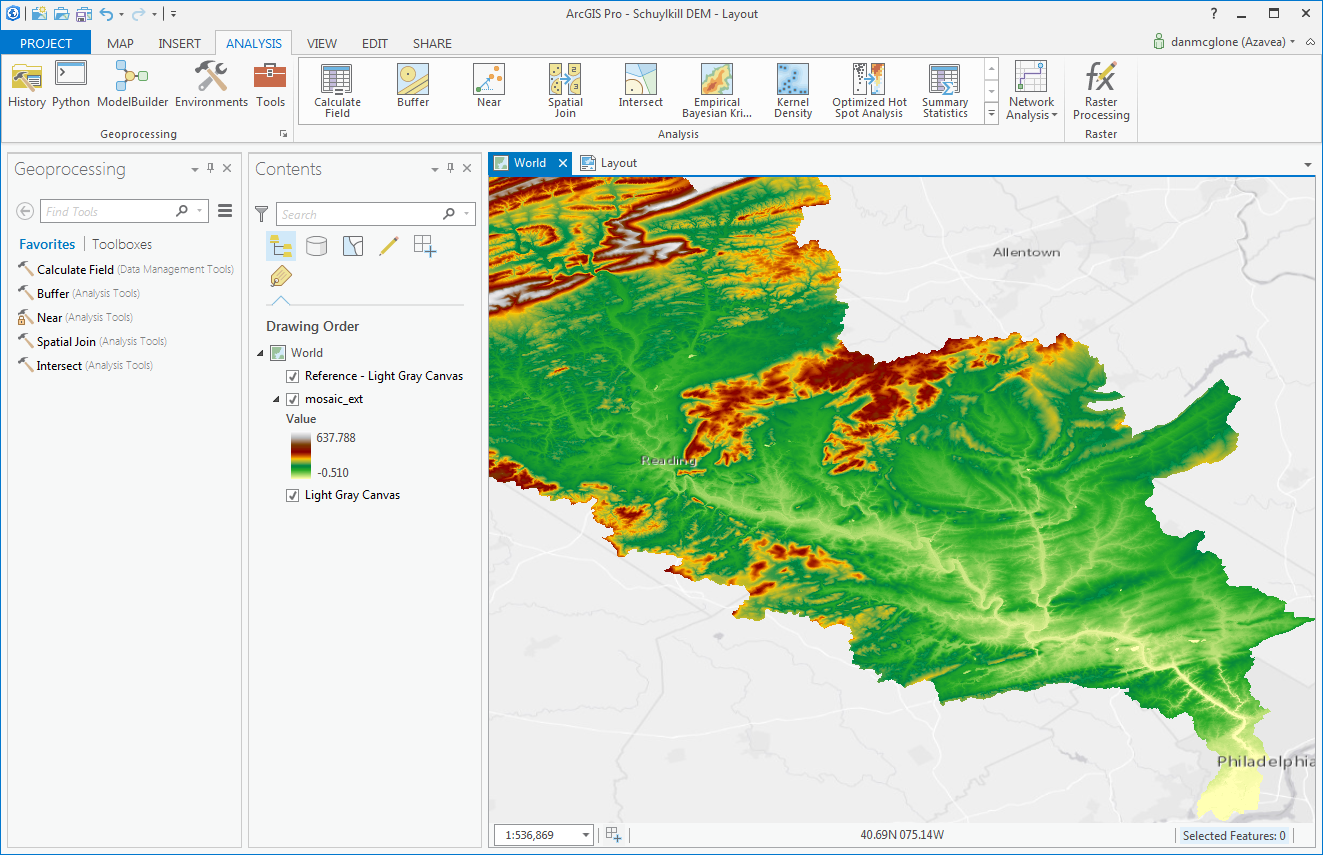Click the elevation color ramp symbol
Image resolution: width=1323 pixels, height=855 pixels.
click(300, 455)
